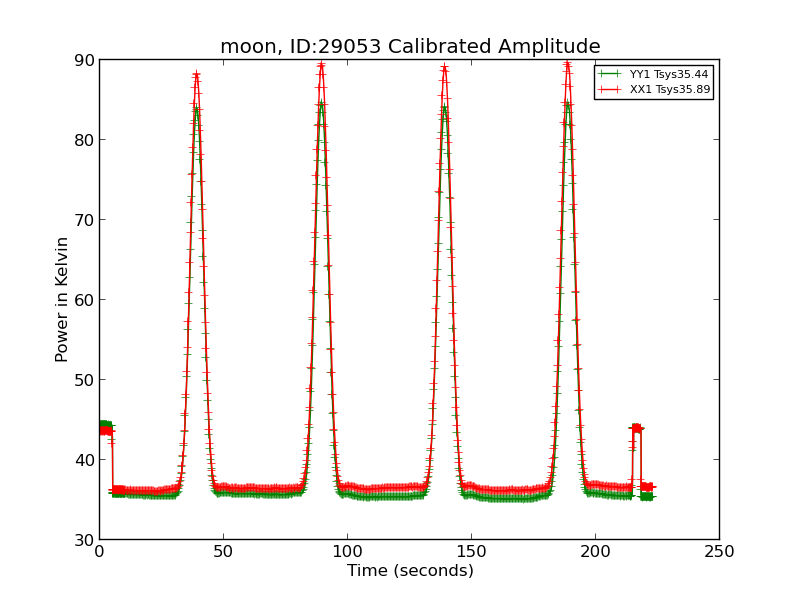Click the "100" tick label on Time axis
800x600 pixels.
[x=347, y=552]
